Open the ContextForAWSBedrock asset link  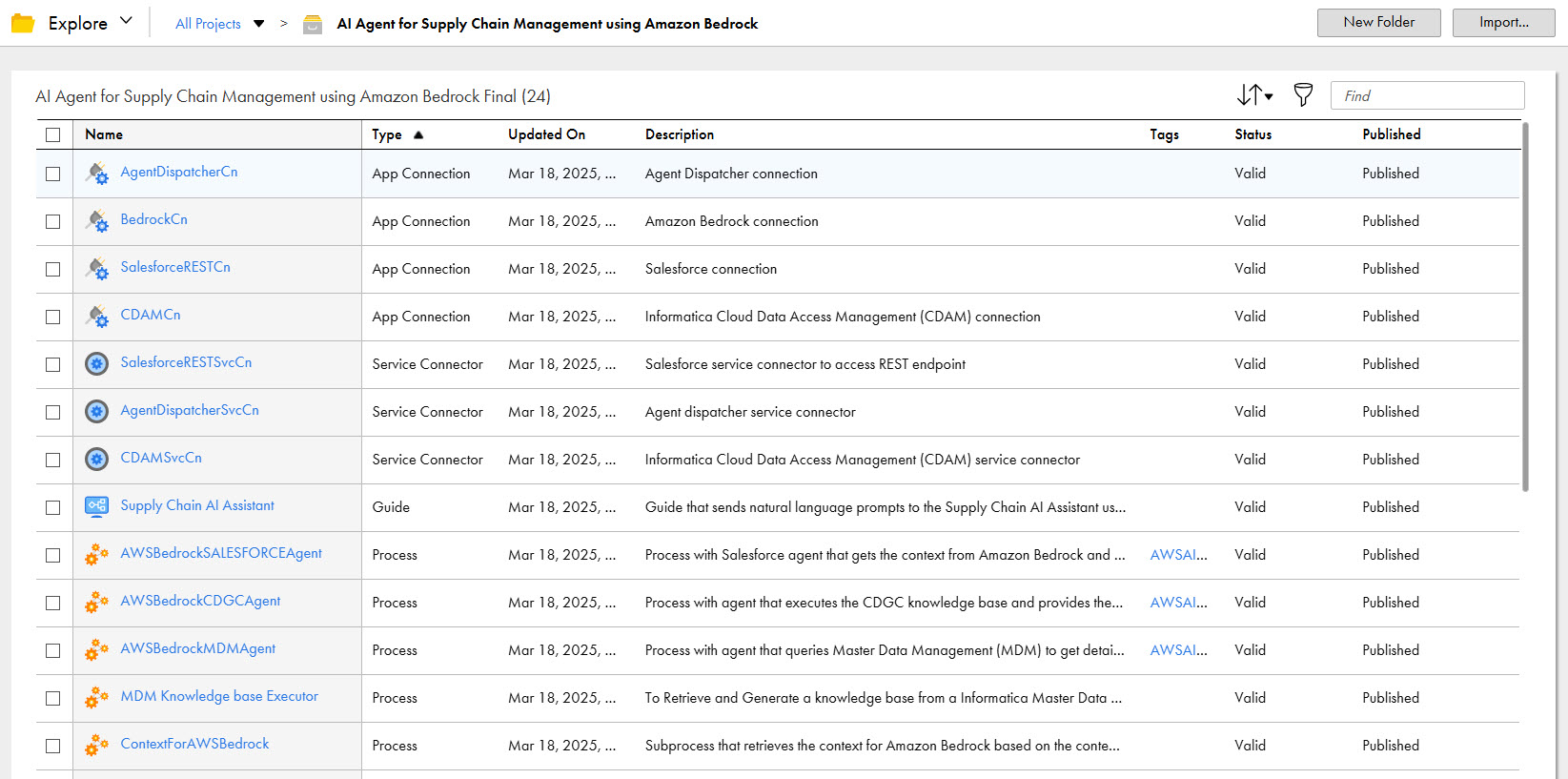194,744
